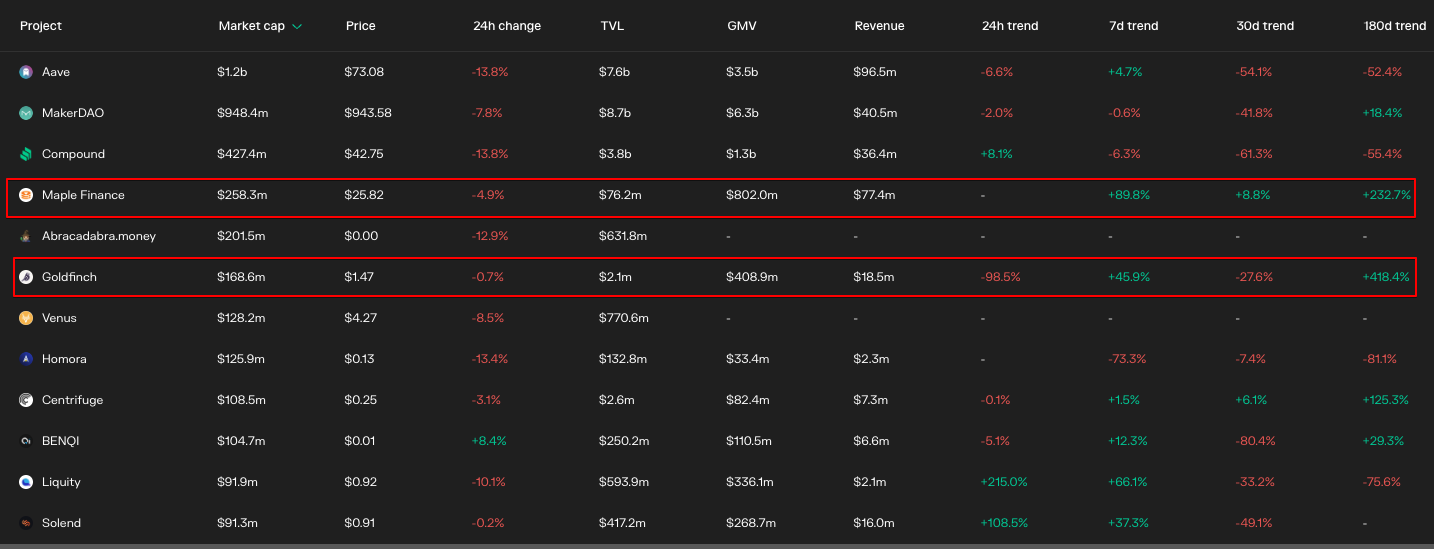Click the Maple Finance logo icon
Image resolution: width=1434 pixels, height=549 pixels.
click(26, 195)
